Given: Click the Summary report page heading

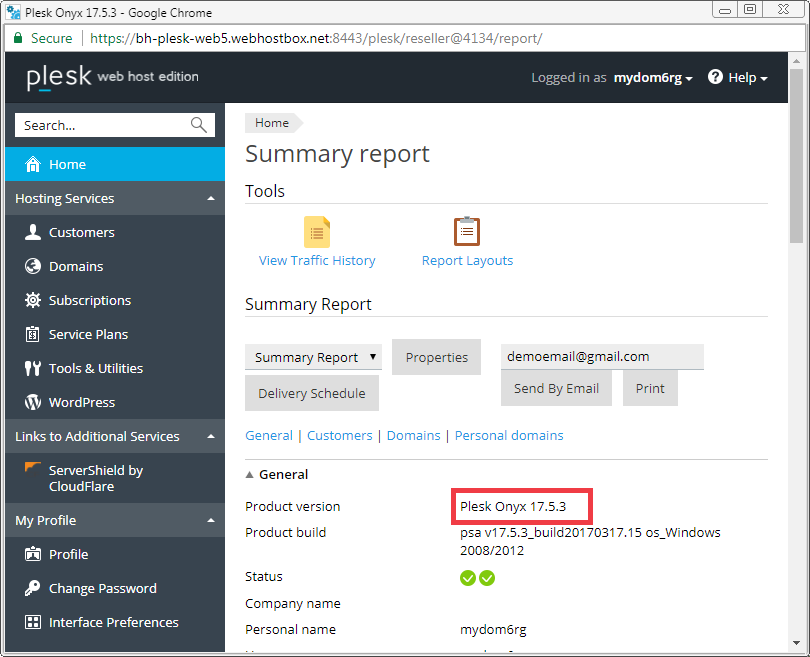Looking at the screenshot, I should 337,154.
